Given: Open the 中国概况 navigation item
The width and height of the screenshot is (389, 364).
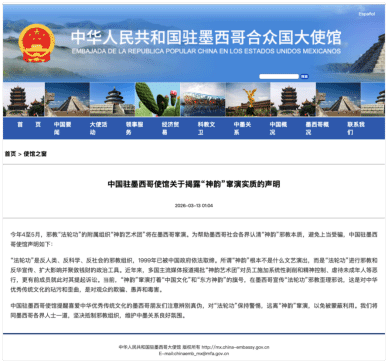Looking at the screenshot, I should click(278, 128).
